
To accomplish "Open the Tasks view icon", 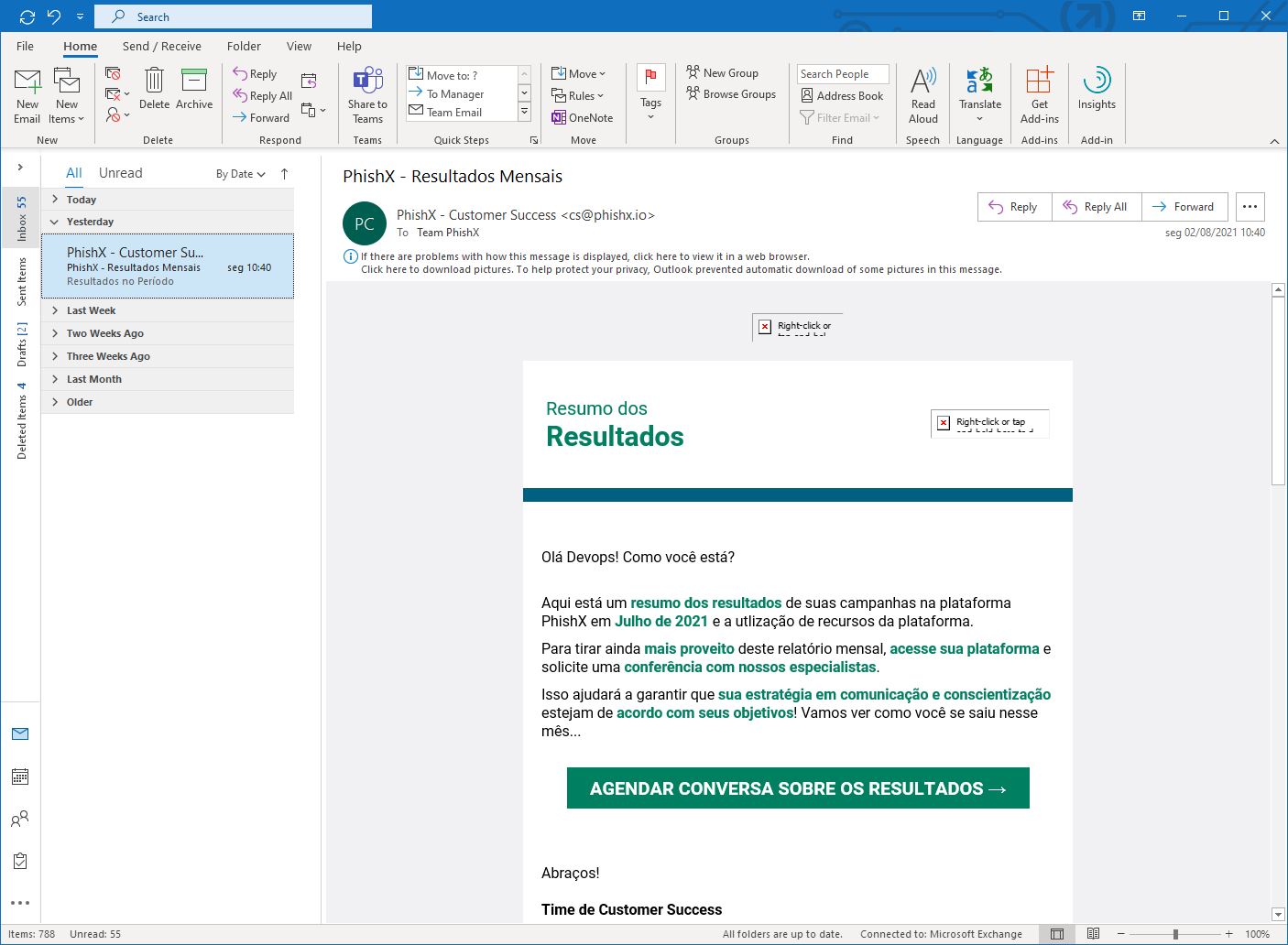I will [x=20, y=861].
